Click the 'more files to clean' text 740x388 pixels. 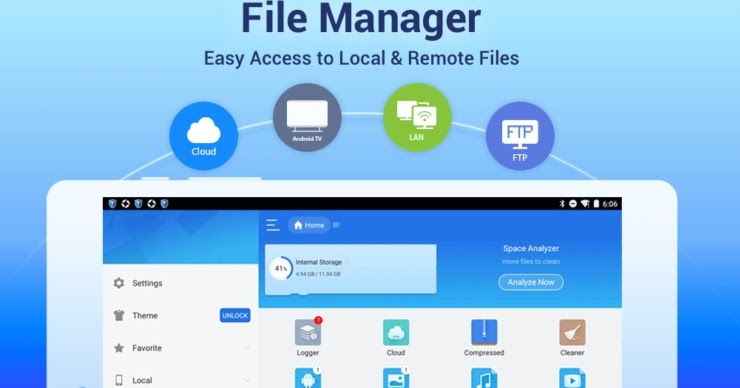point(531,261)
